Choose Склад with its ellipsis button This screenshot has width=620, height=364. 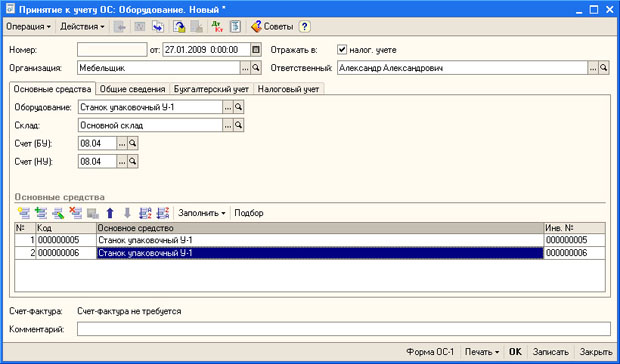228,125
